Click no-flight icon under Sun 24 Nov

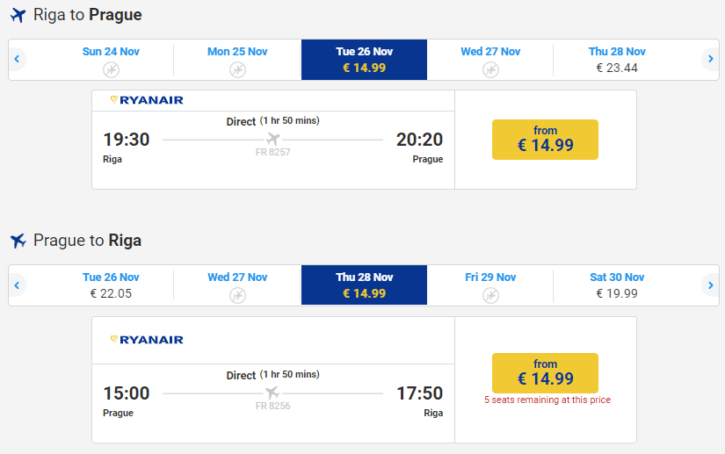click(x=111, y=70)
